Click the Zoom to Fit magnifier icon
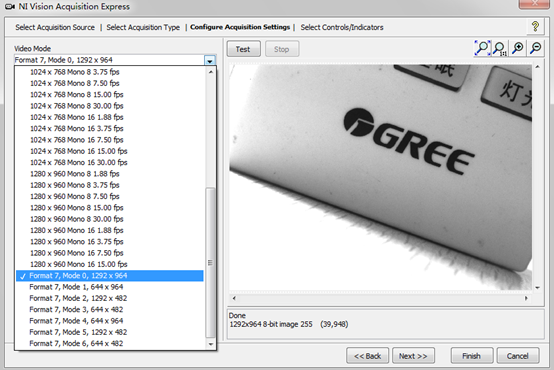Image resolution: width=554 pixels, height=370 pixels. (482, 48)
